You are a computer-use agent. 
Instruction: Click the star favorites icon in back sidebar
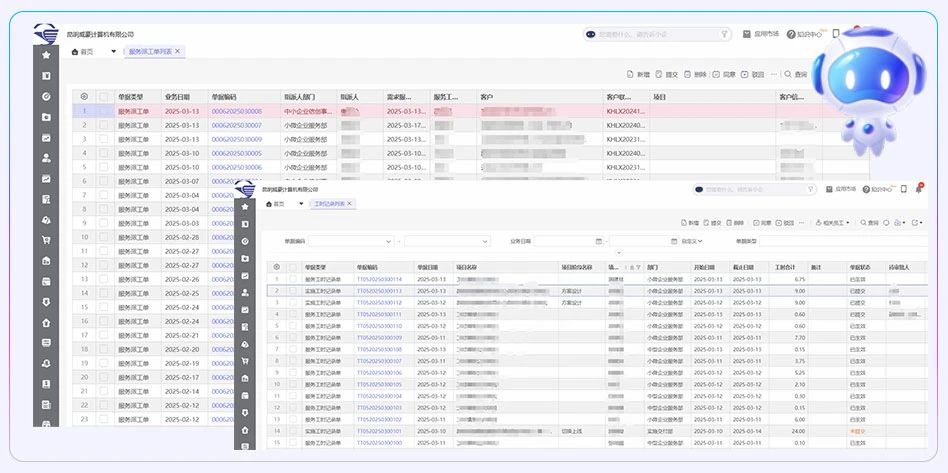coord(46,56)
